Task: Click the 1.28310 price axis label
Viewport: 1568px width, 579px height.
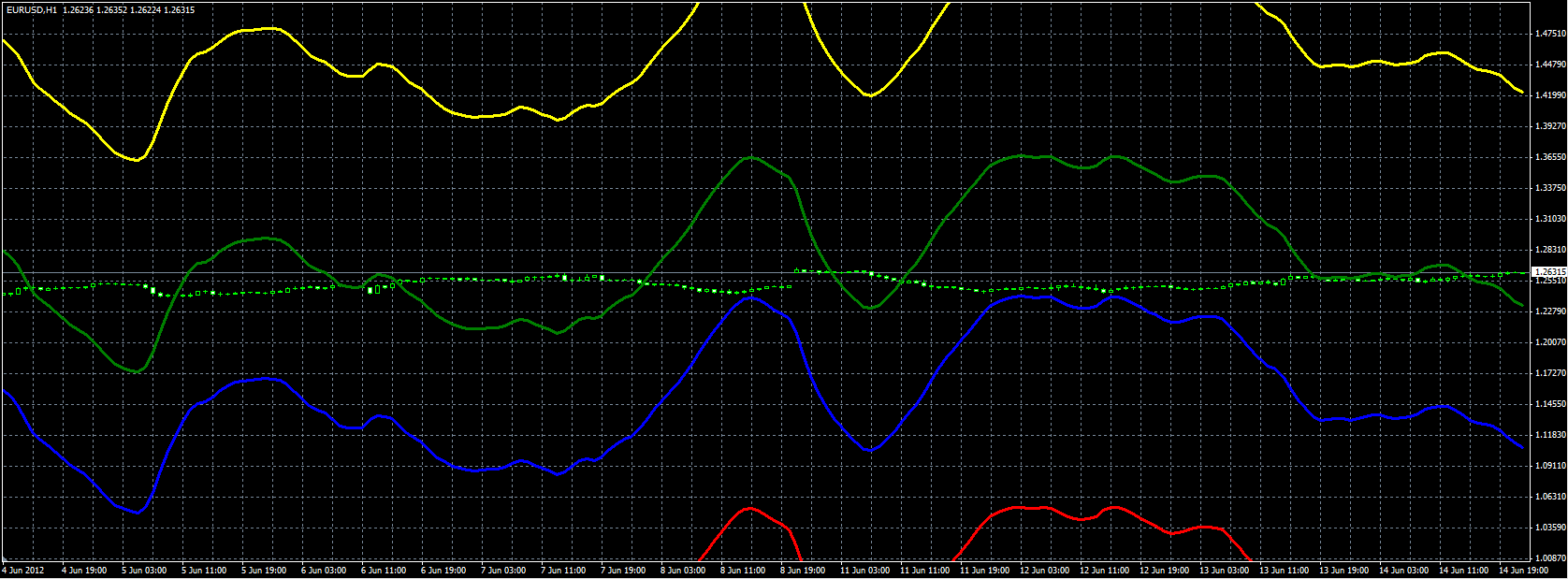Action: [1550, 250]
